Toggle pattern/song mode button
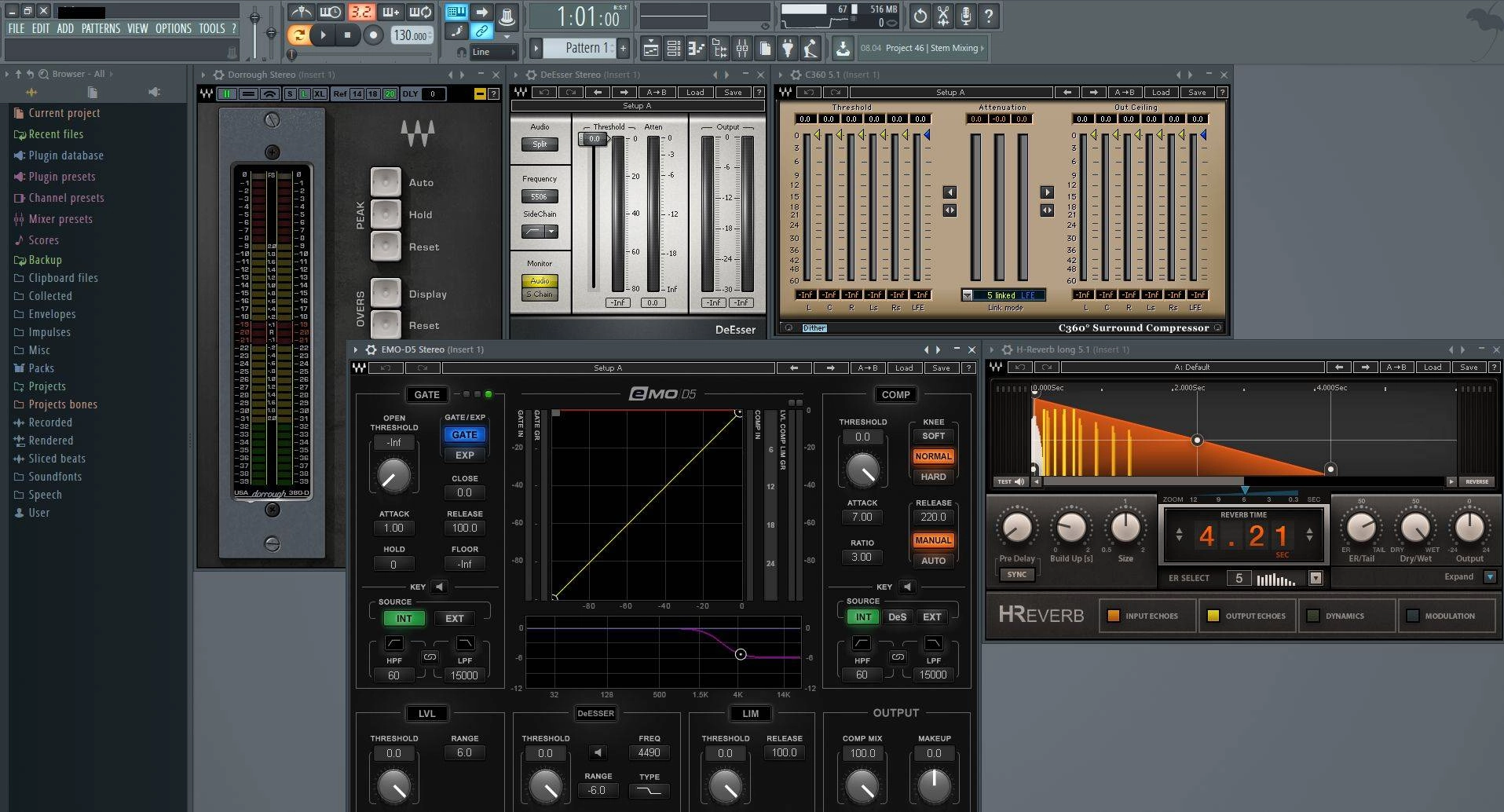Screen dimensions: 1504x812 coord(298,35)
